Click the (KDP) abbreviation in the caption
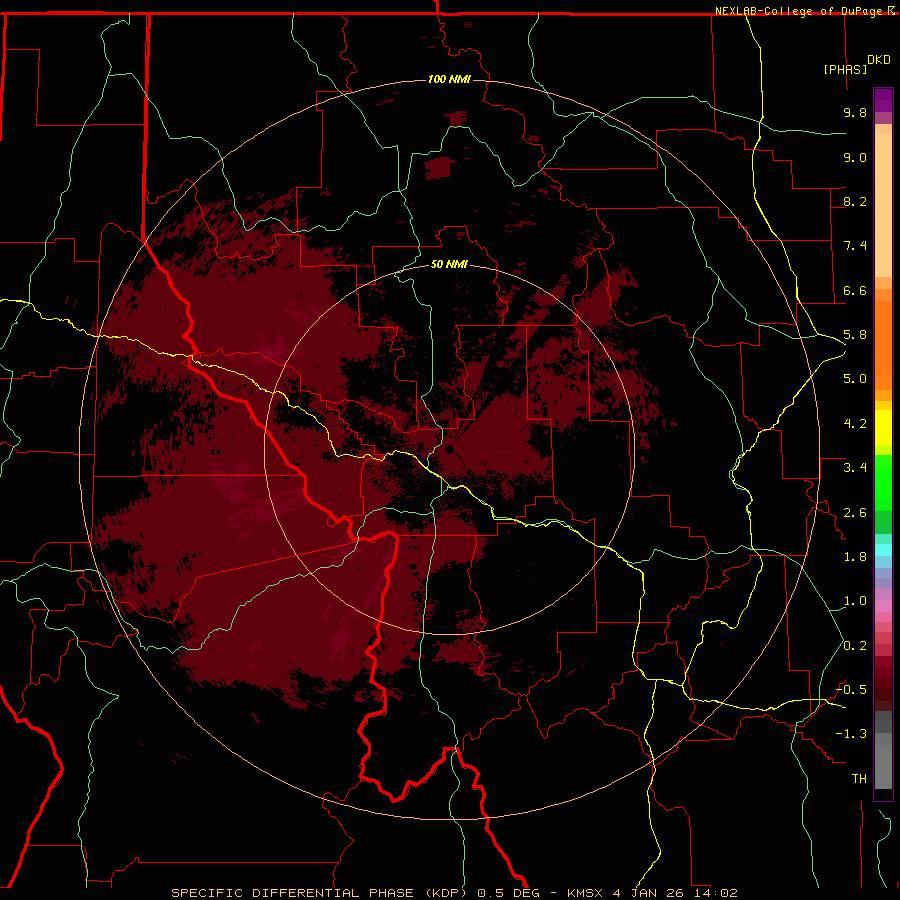 [x=448, y=893]
